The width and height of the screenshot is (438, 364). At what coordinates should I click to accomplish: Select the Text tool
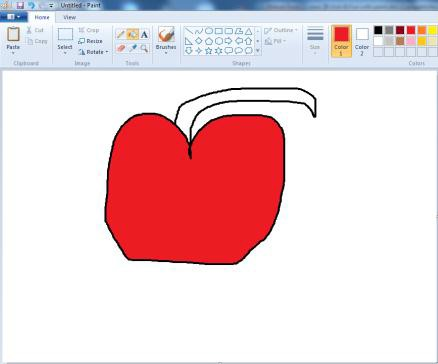(144, 34)
